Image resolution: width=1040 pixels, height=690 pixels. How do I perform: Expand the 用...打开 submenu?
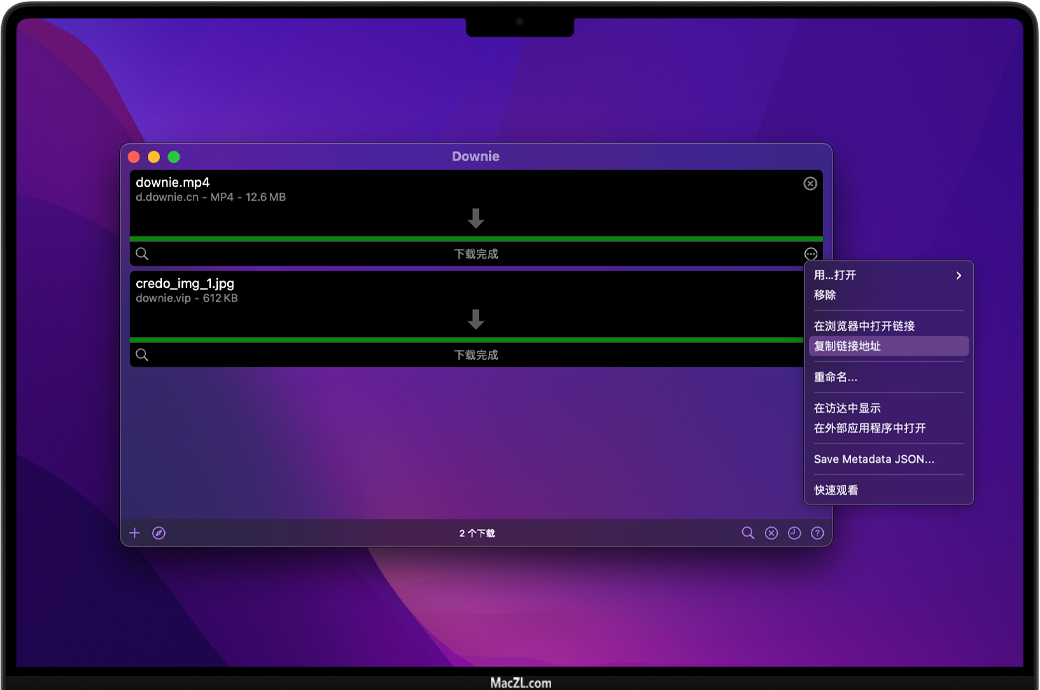[x=888, y=275]
